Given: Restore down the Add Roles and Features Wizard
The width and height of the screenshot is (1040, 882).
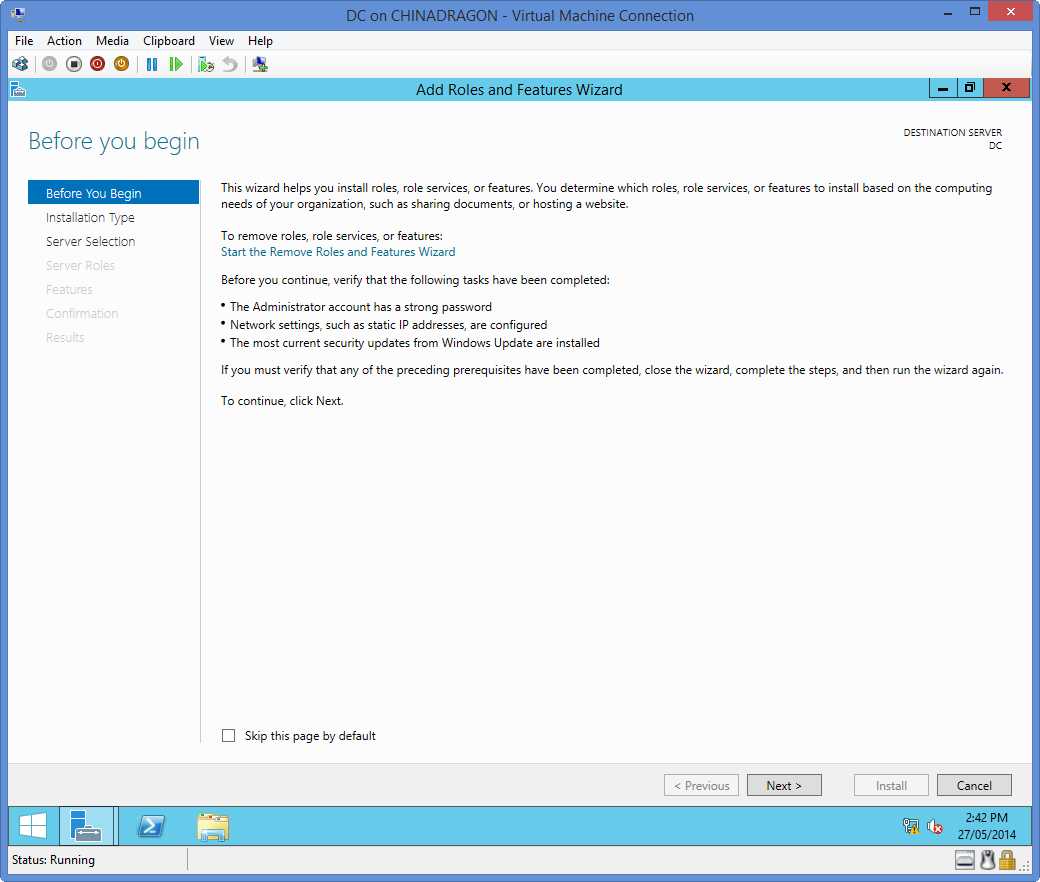Looking at the screenshot, I should (x=970, y=88).
